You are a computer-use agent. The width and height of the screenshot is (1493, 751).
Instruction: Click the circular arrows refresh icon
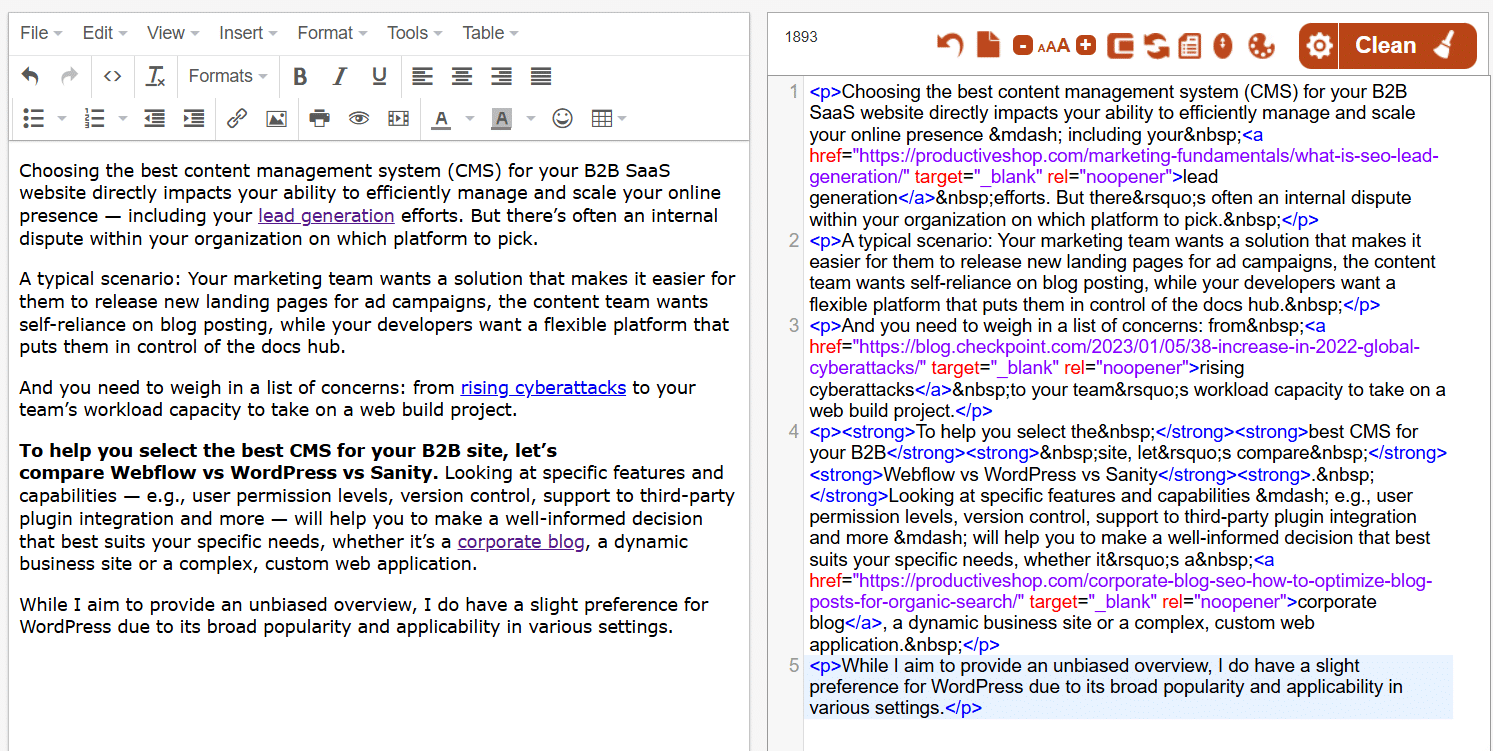1157,45
